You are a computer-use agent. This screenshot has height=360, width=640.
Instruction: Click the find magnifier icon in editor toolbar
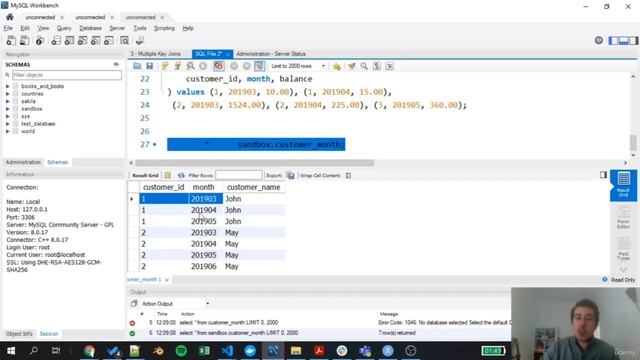pos(364,66)
